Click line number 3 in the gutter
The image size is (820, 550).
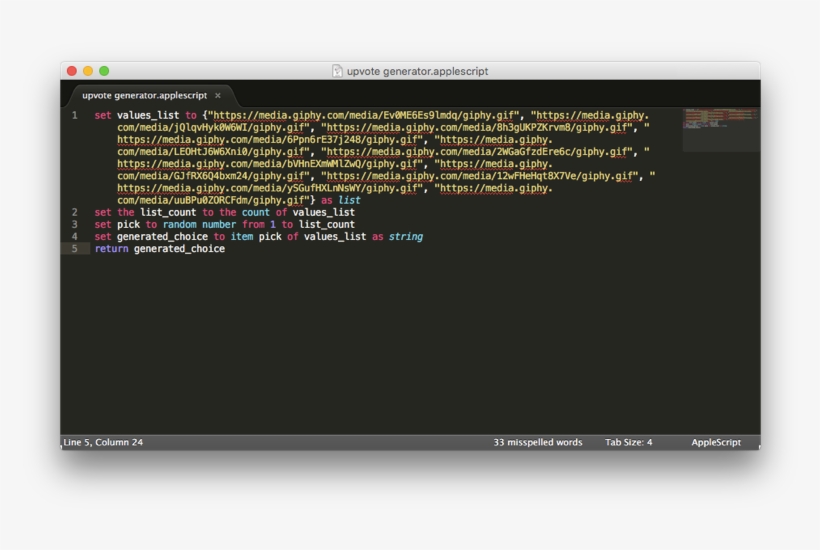click(x=74, y=224)
